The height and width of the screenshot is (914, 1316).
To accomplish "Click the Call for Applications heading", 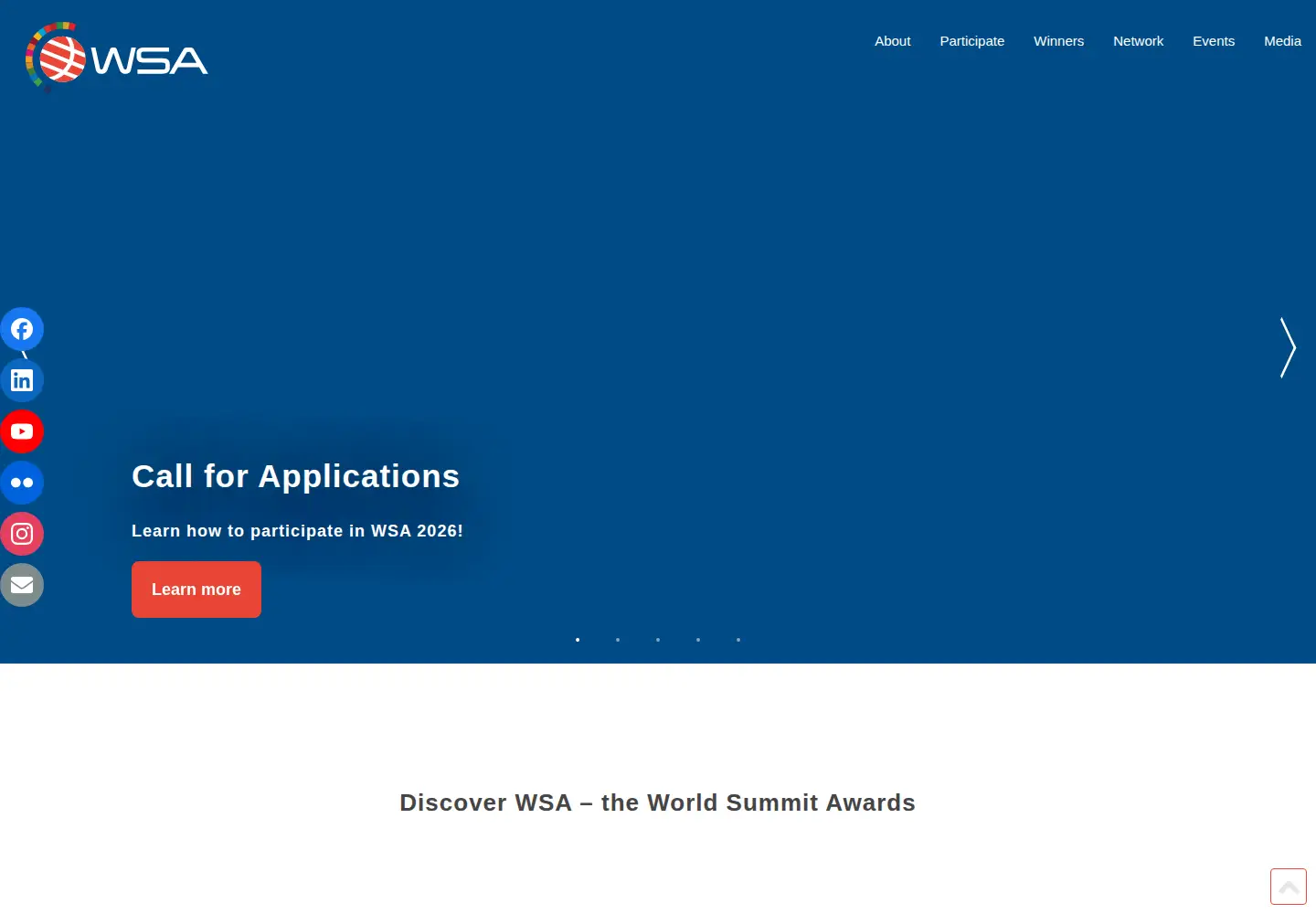I will [x=295, y=476].
